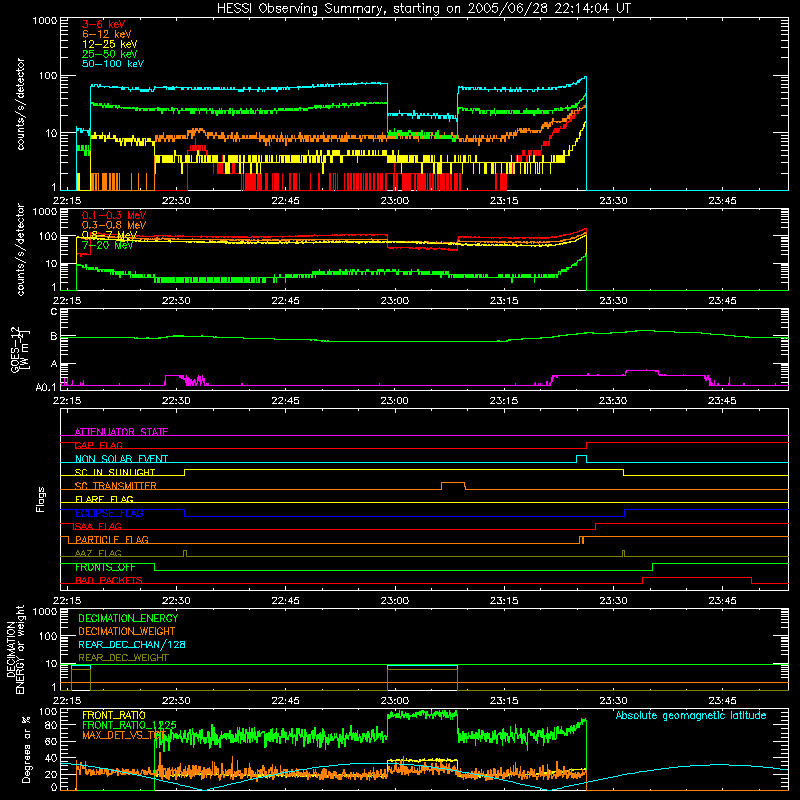The image size is (800, 800).
Task: Click counts/s/detector axis title of MeV panel
Action: [x=20, y=249]
